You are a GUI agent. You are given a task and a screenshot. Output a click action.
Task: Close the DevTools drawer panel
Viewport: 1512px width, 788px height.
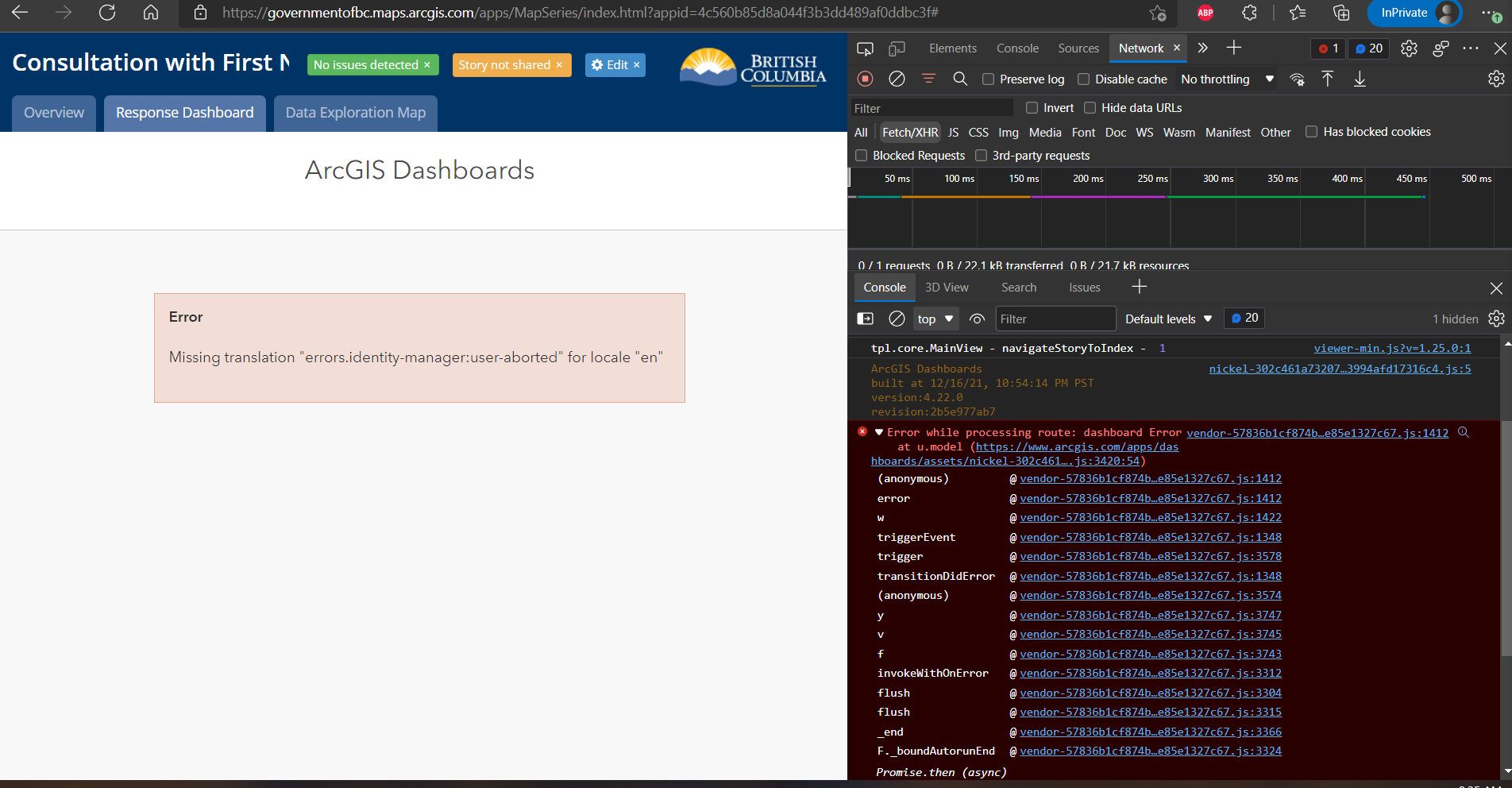tap(1496, 288)
